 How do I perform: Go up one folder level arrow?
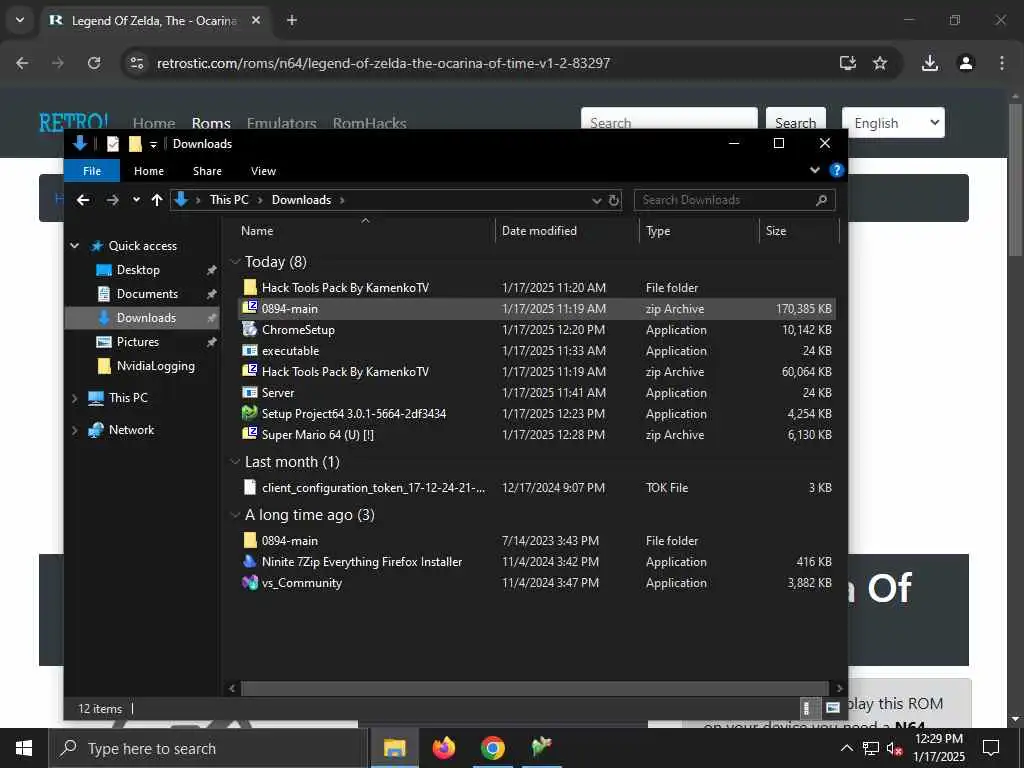click(x=157, y=200)
